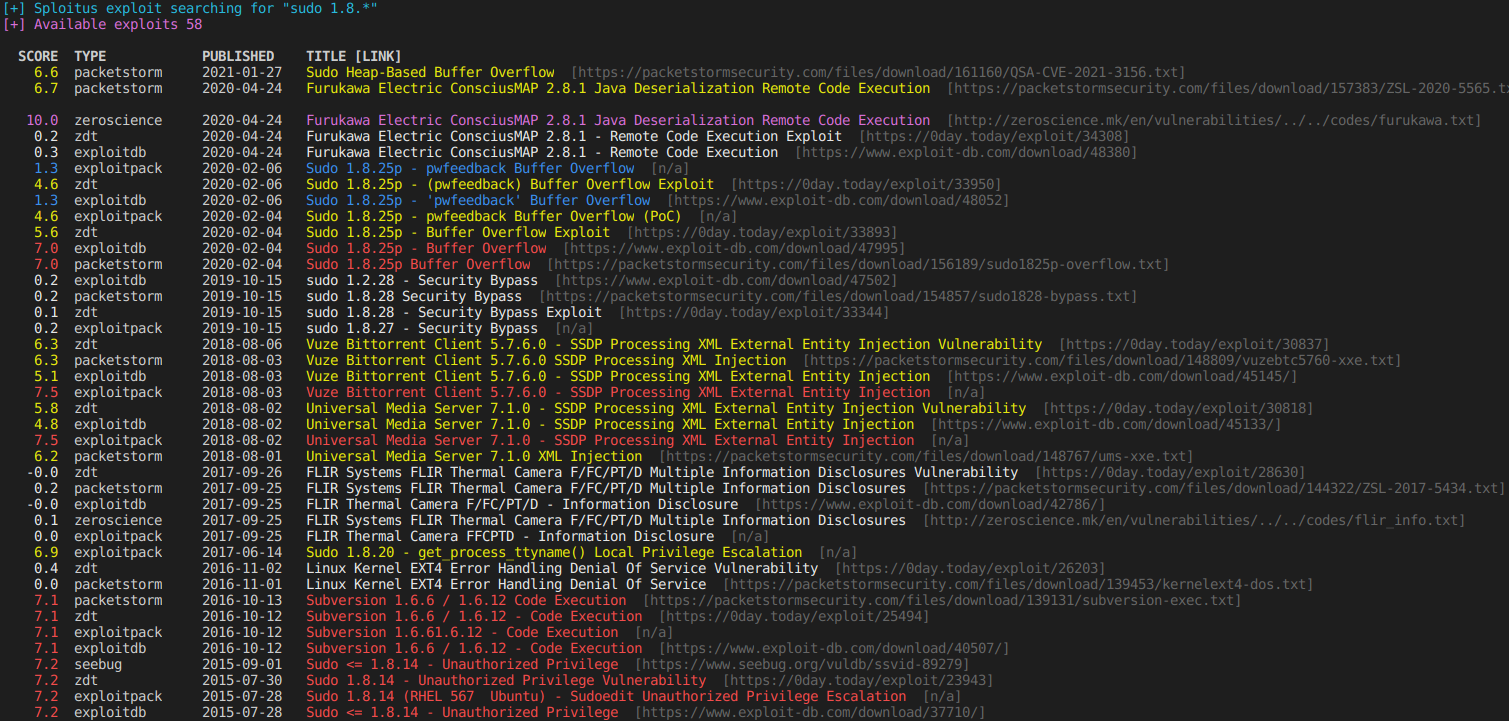The image size is (1509, 721).
Task: Click the TYPE column header
Action: click(90, 56)
